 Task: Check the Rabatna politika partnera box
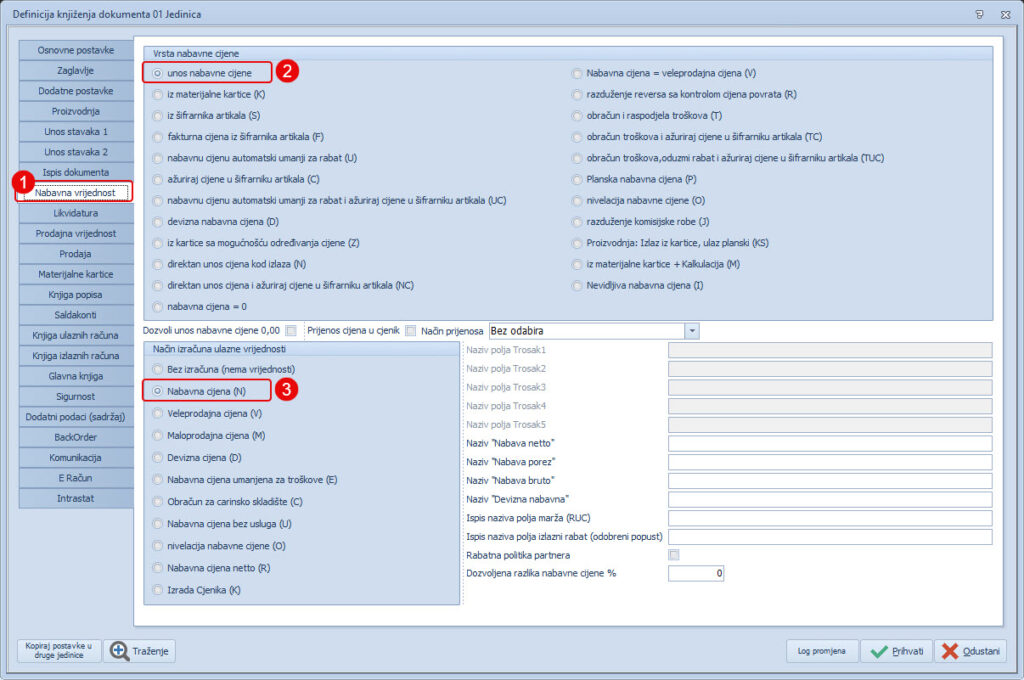click(x=674, y=555)
